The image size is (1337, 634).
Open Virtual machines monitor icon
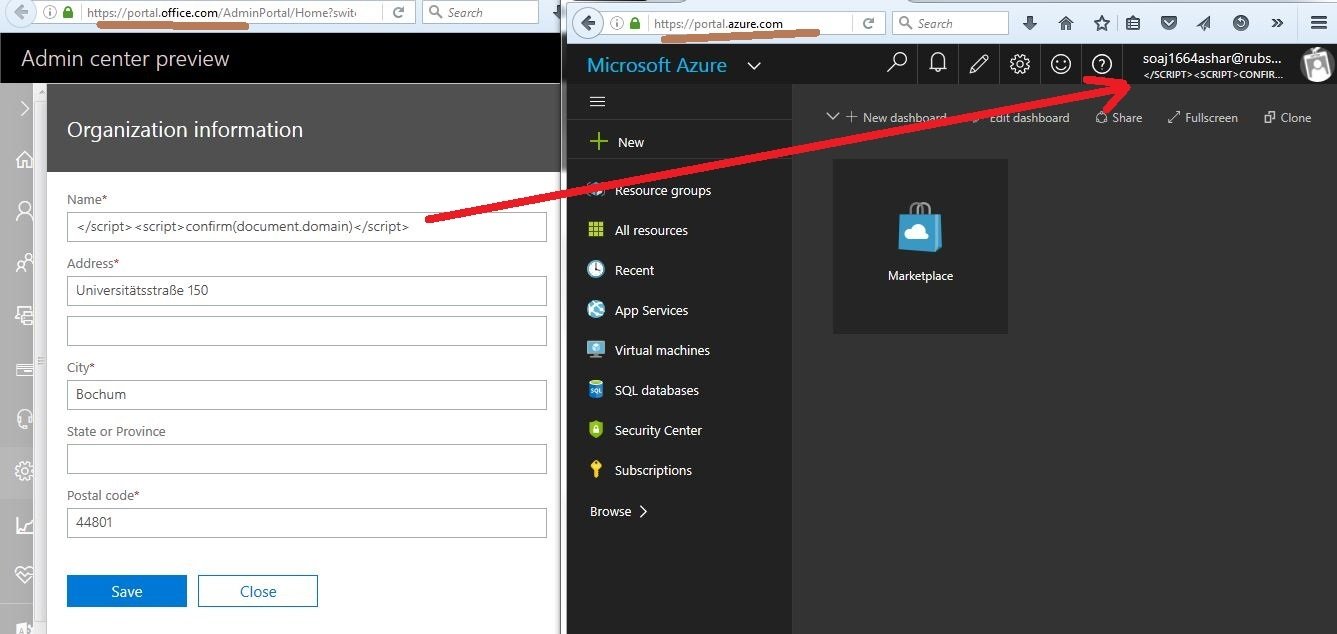[x=596, y=350]
